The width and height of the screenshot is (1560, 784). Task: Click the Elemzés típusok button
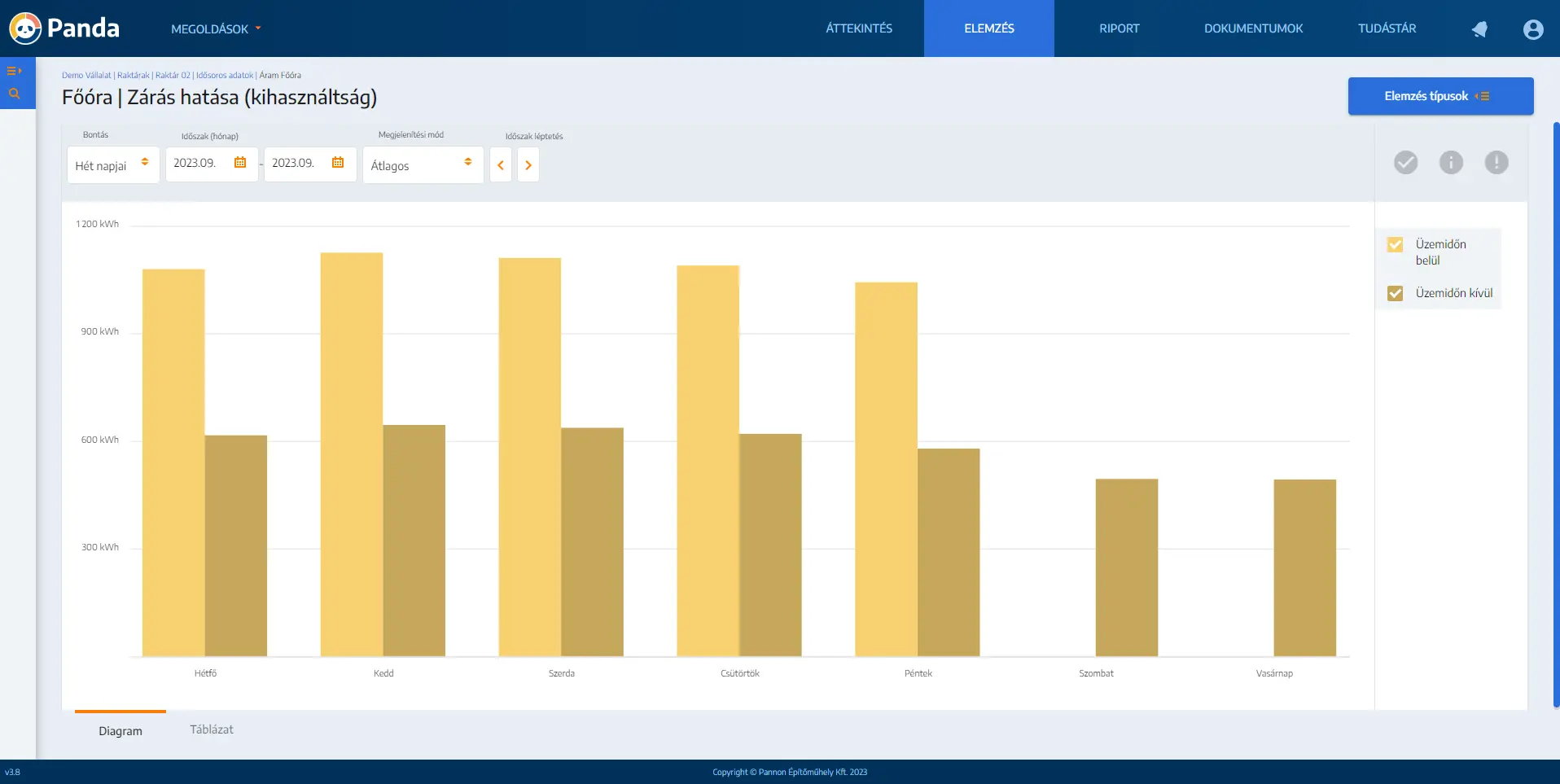click(1440, 96)
